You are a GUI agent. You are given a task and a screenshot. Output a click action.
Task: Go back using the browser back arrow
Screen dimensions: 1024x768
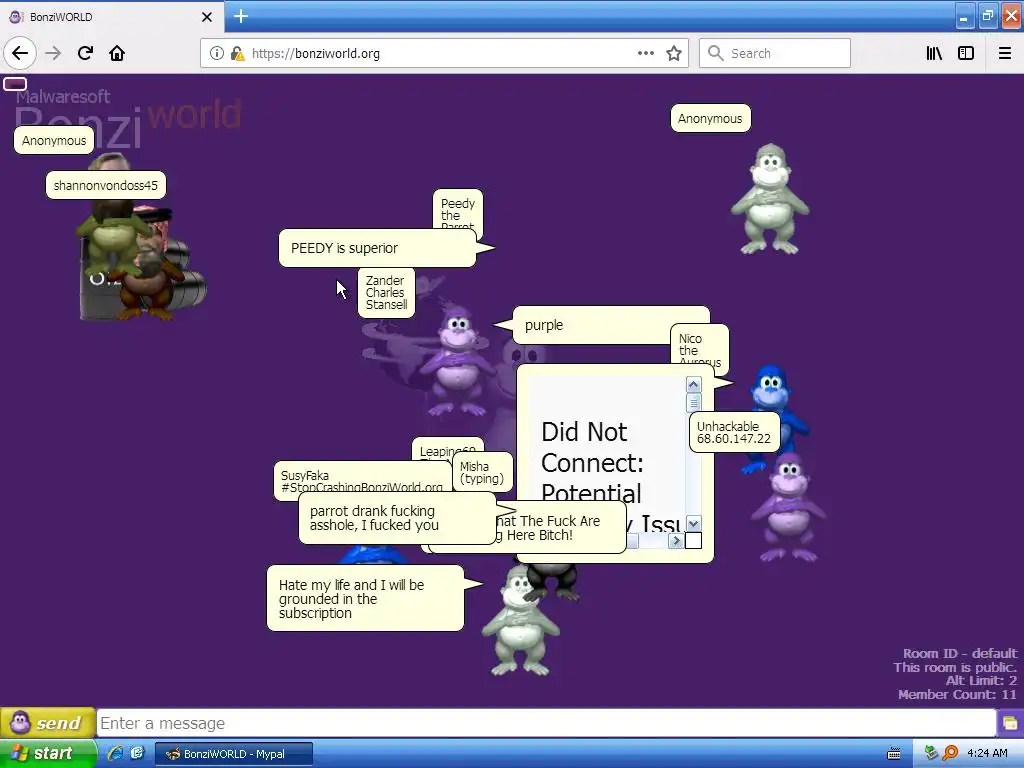pos(20,53)
